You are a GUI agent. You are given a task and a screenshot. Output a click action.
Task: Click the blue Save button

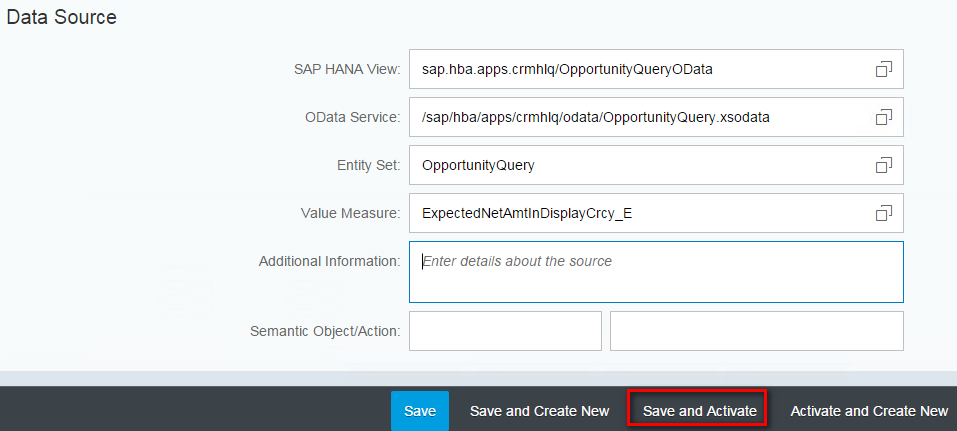click(x=420, y=411)
